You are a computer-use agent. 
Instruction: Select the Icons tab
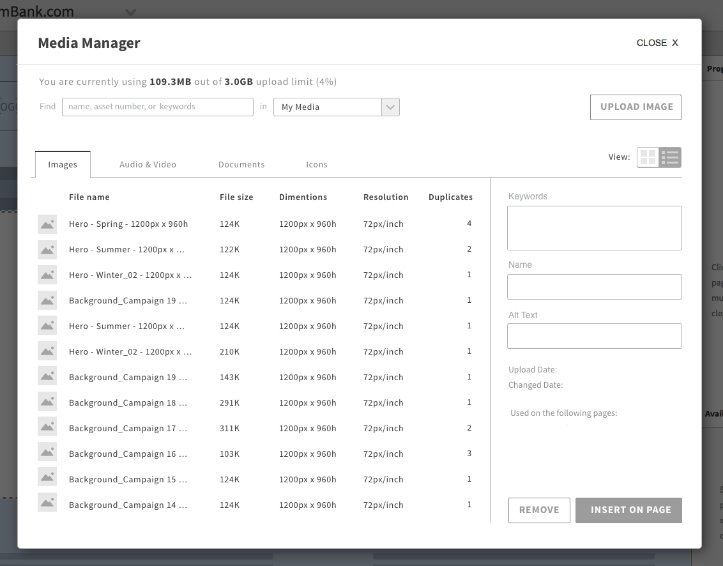[x=316, y=165]
